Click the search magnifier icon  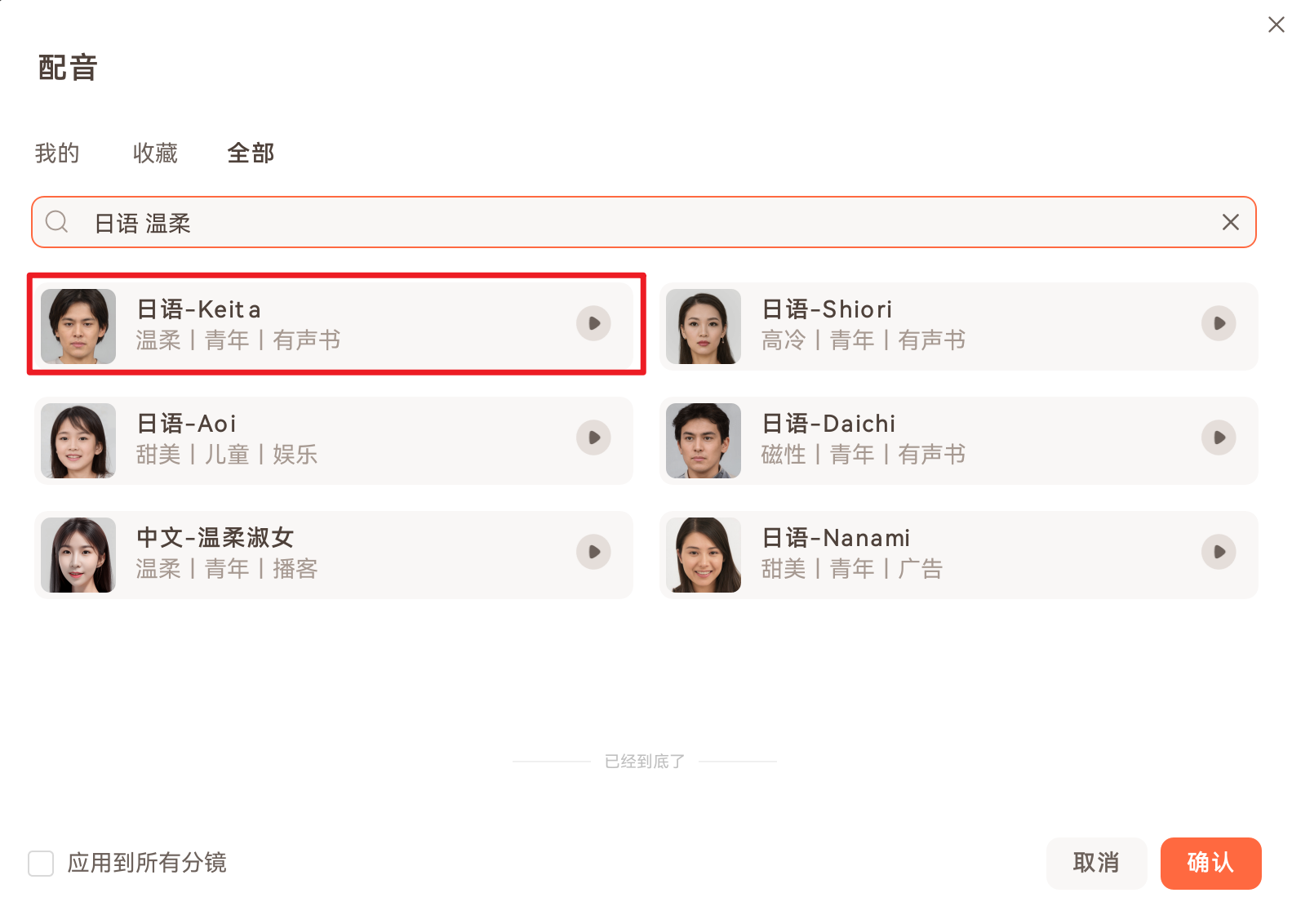click(x=56, y=222)
